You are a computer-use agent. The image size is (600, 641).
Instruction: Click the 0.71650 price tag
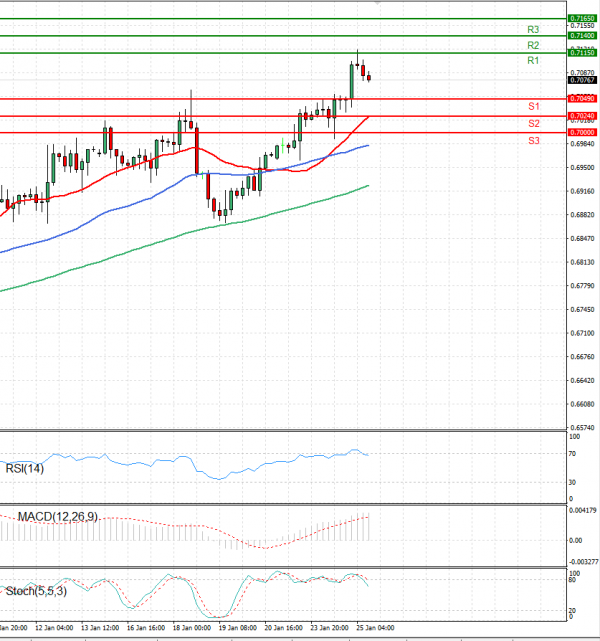click(x=582, y=18)
